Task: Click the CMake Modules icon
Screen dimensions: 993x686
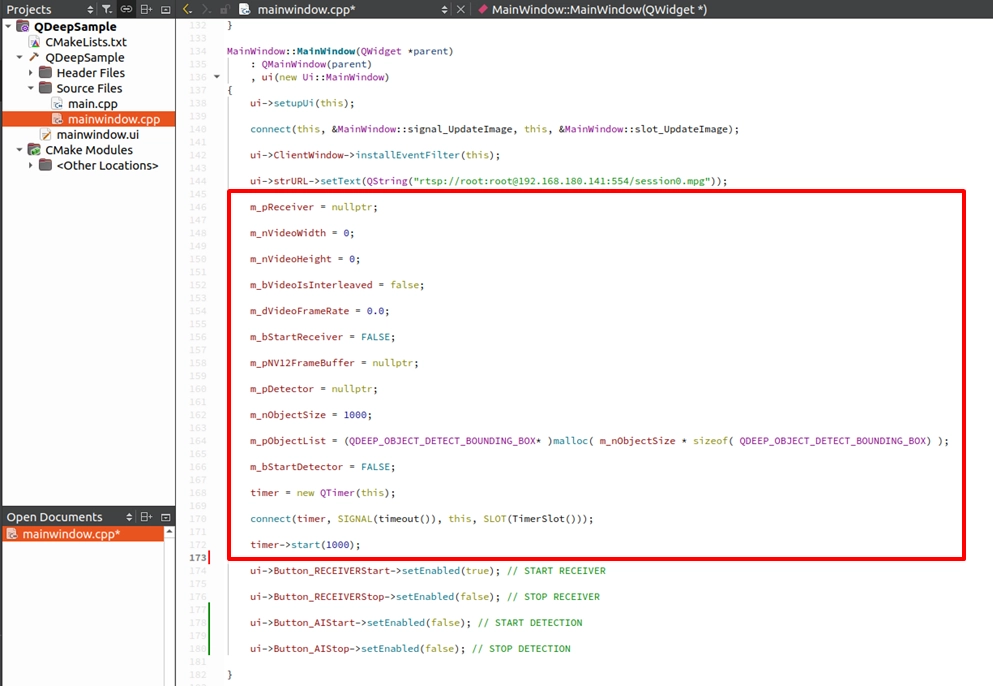Action: [34, 149]
